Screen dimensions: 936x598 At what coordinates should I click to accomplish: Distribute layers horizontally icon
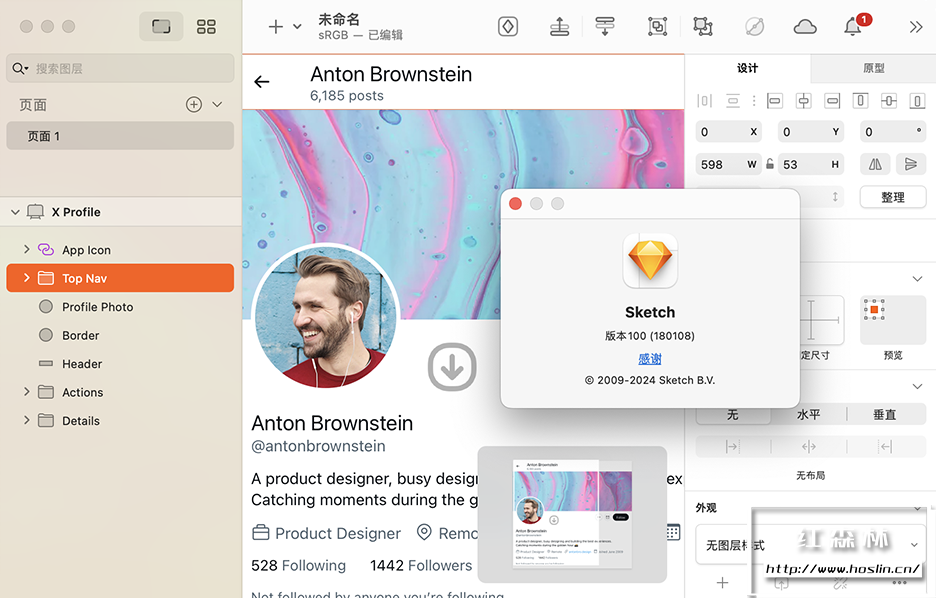coord(704,101)
